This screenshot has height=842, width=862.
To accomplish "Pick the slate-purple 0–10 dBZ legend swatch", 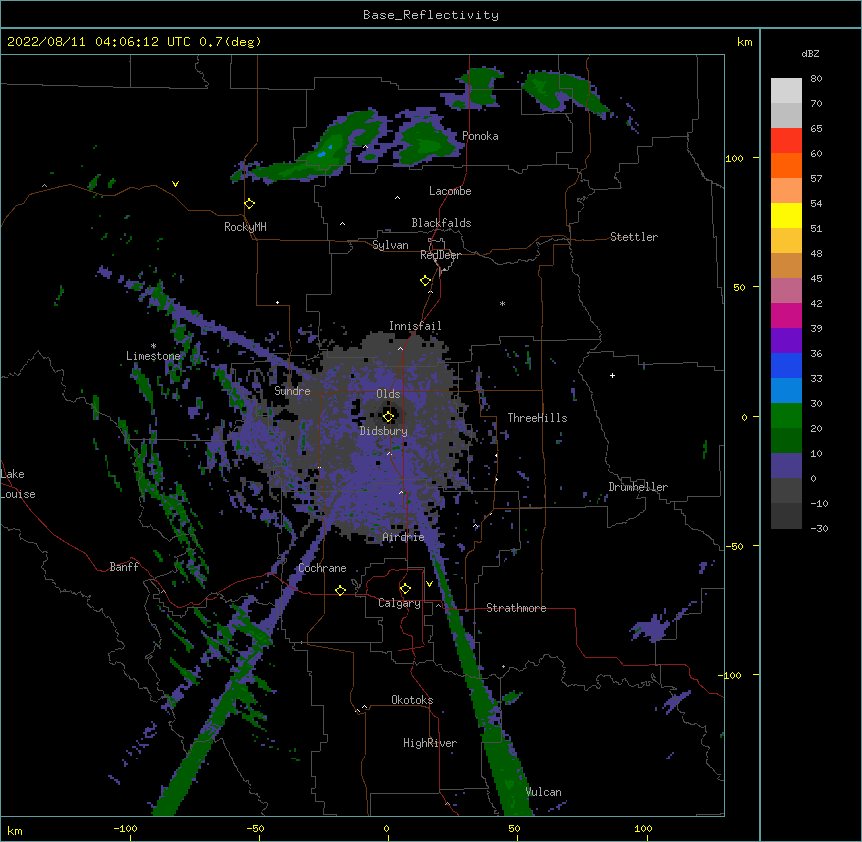I will [786, 466].
